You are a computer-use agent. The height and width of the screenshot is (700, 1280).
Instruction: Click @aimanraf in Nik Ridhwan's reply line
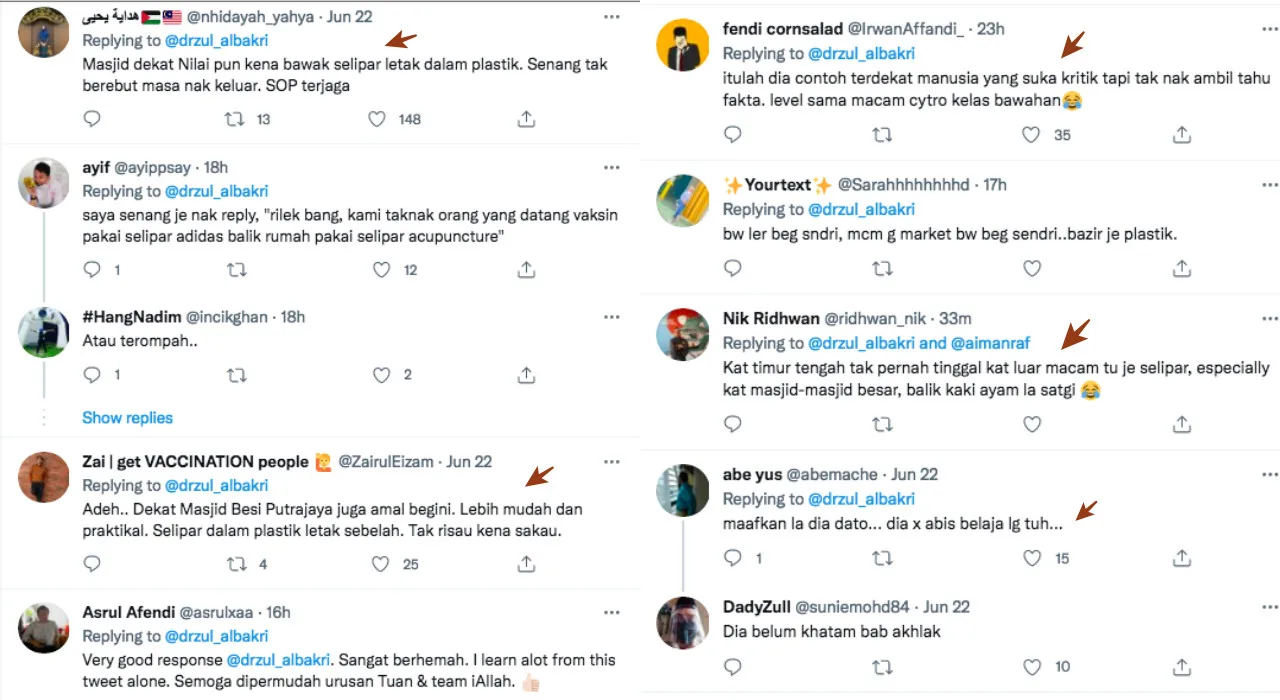pyautogui.click(x=990, y=343)
